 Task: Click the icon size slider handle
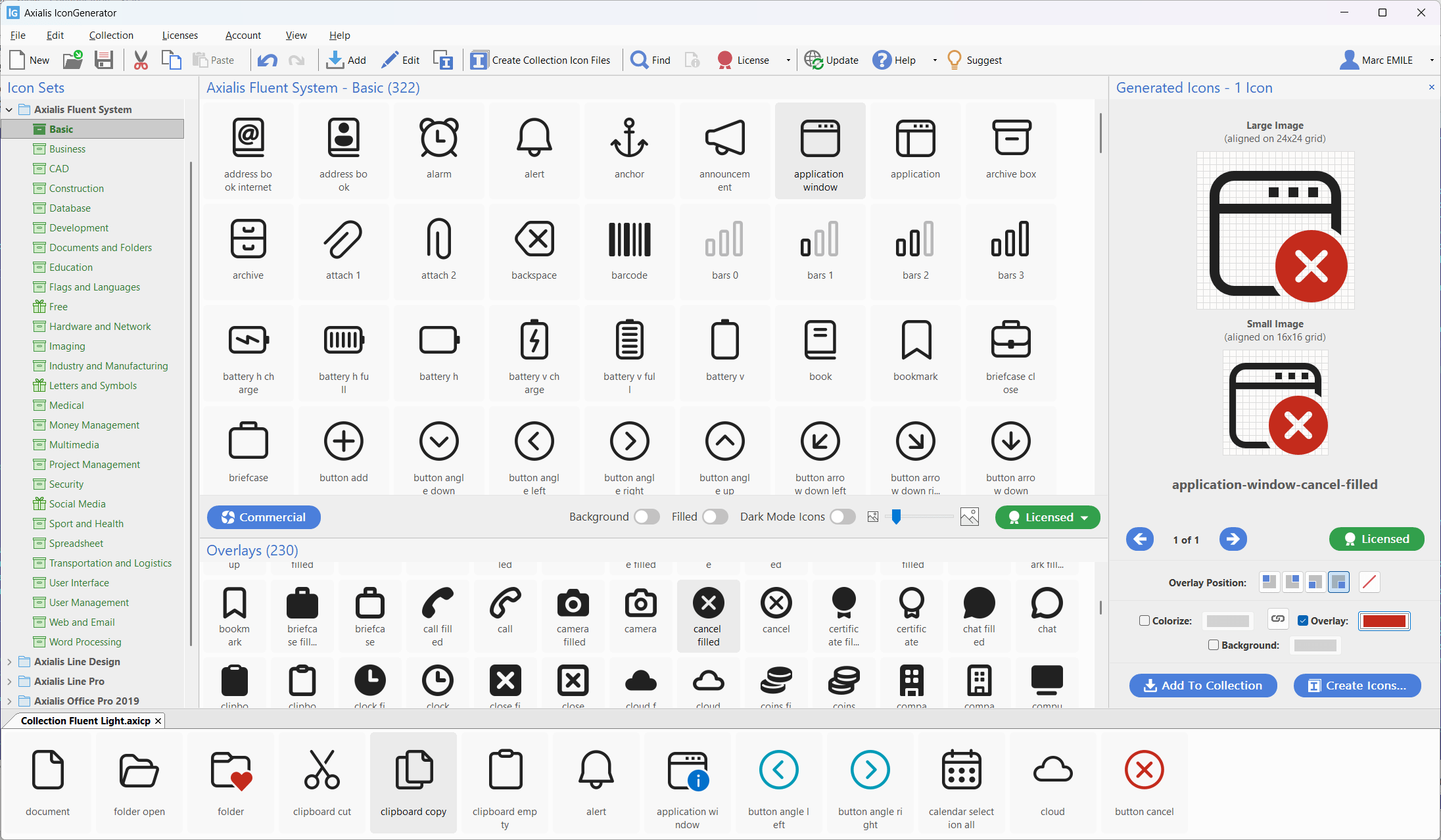pos(896,517)
